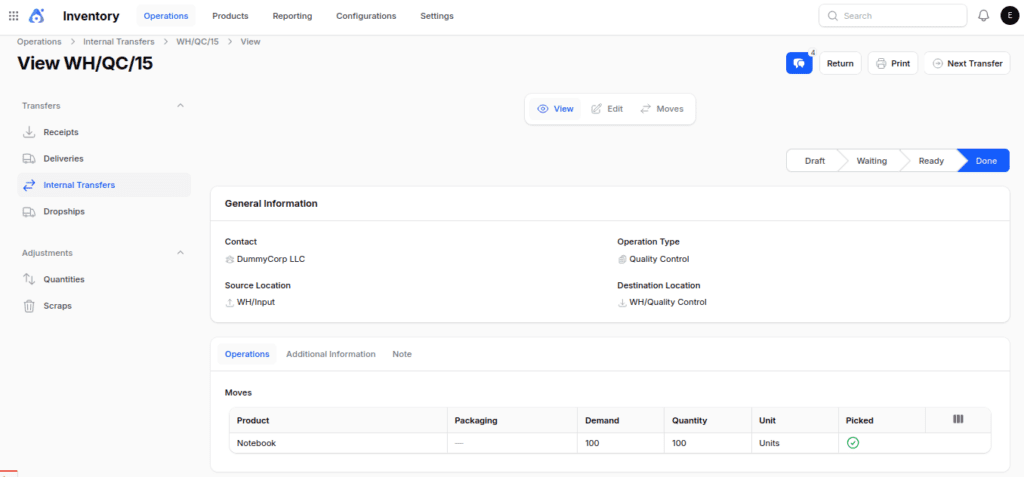Click WH/QC/15 in the breadcrumb
This screenshot has height=477, width=1024.
(197, 41)
